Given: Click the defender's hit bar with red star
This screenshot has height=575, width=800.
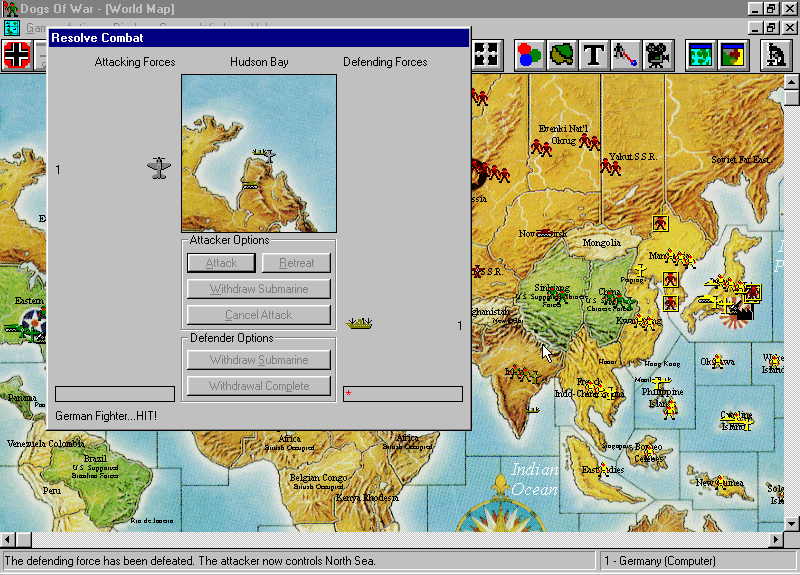Looking at the screenshot, I should click(x=403, y=394).
